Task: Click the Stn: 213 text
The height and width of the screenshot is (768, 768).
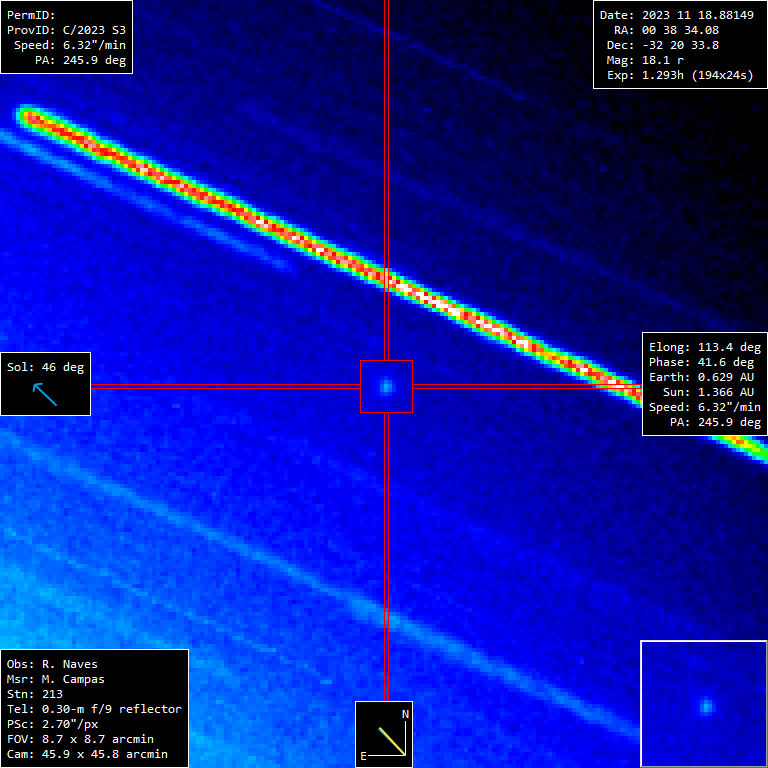Action: tap(35, 694)
